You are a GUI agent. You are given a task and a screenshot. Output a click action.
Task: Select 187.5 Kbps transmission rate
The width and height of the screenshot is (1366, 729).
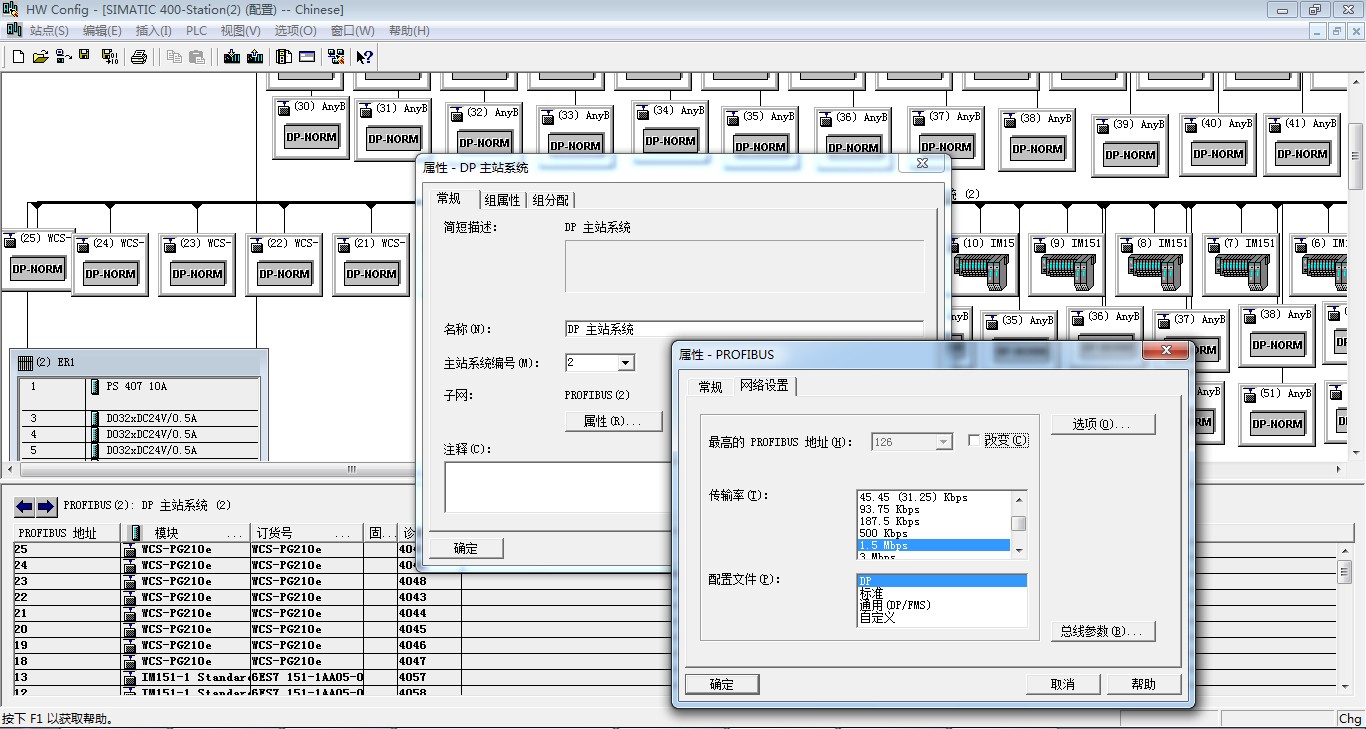coord(934,522)
